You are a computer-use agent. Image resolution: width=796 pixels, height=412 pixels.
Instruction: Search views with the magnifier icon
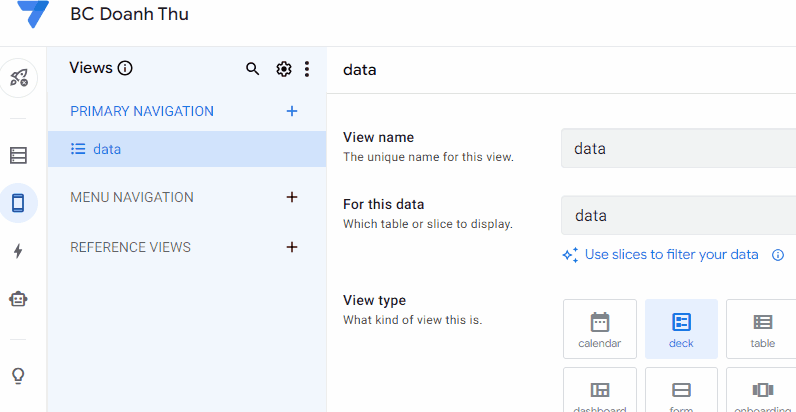[252, 69]
